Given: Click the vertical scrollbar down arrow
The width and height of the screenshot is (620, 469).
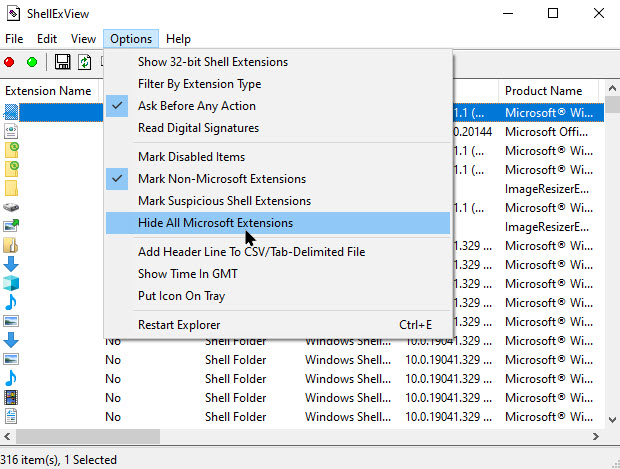Looking at the screenshot, I should click(x=612, y=420).
